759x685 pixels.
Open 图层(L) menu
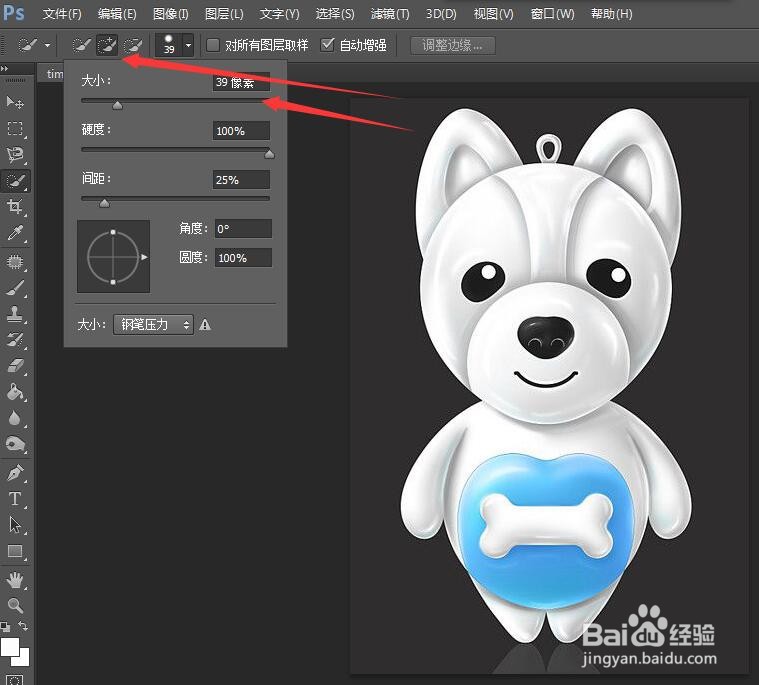point(224,14)
